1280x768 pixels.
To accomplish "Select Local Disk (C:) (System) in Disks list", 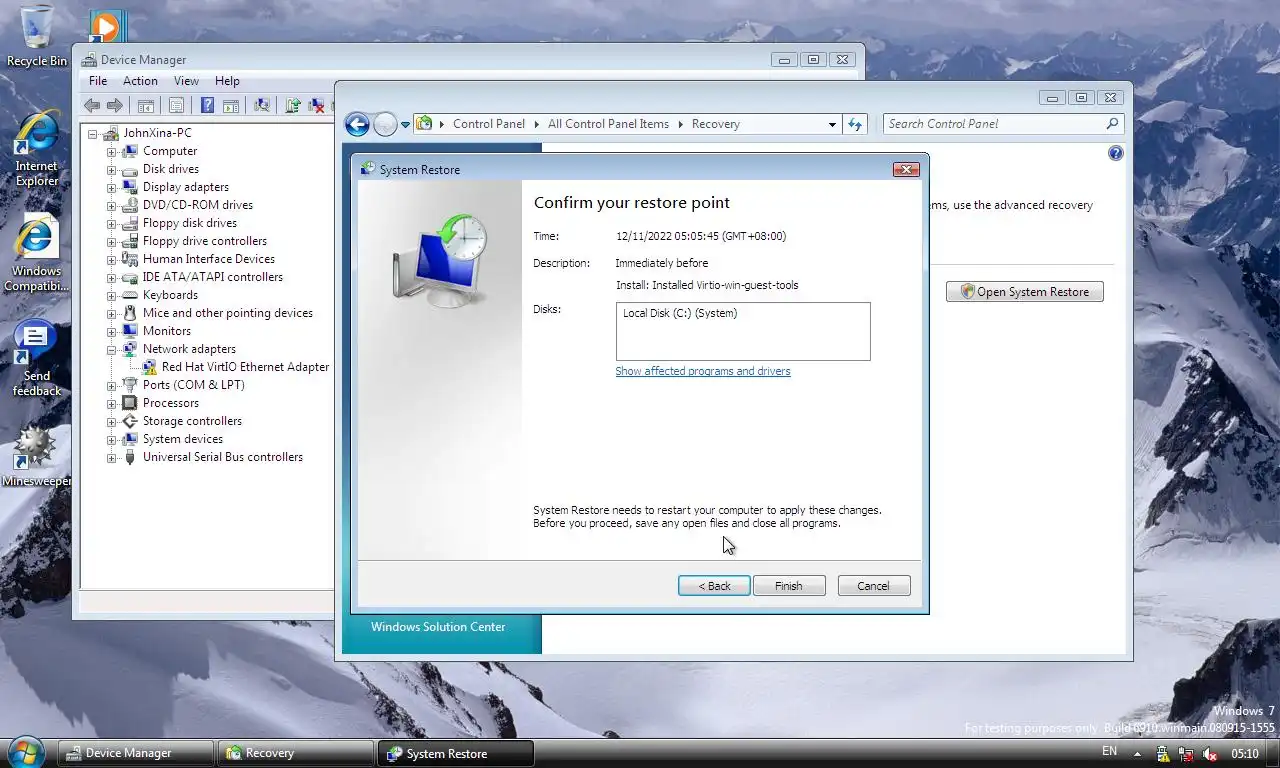I will (680, 314).
